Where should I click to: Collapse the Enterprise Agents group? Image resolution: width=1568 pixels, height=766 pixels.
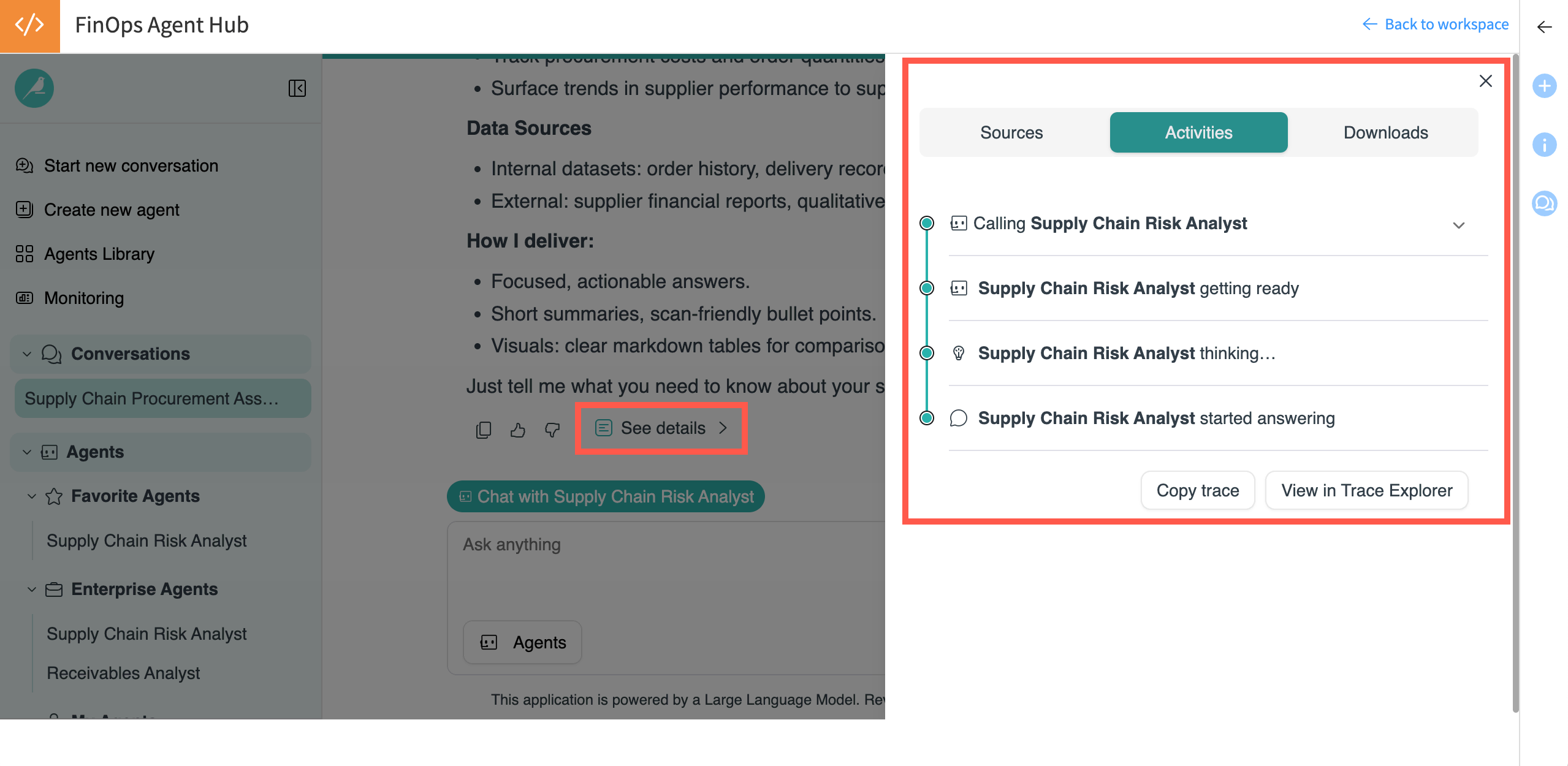point(32,589)
